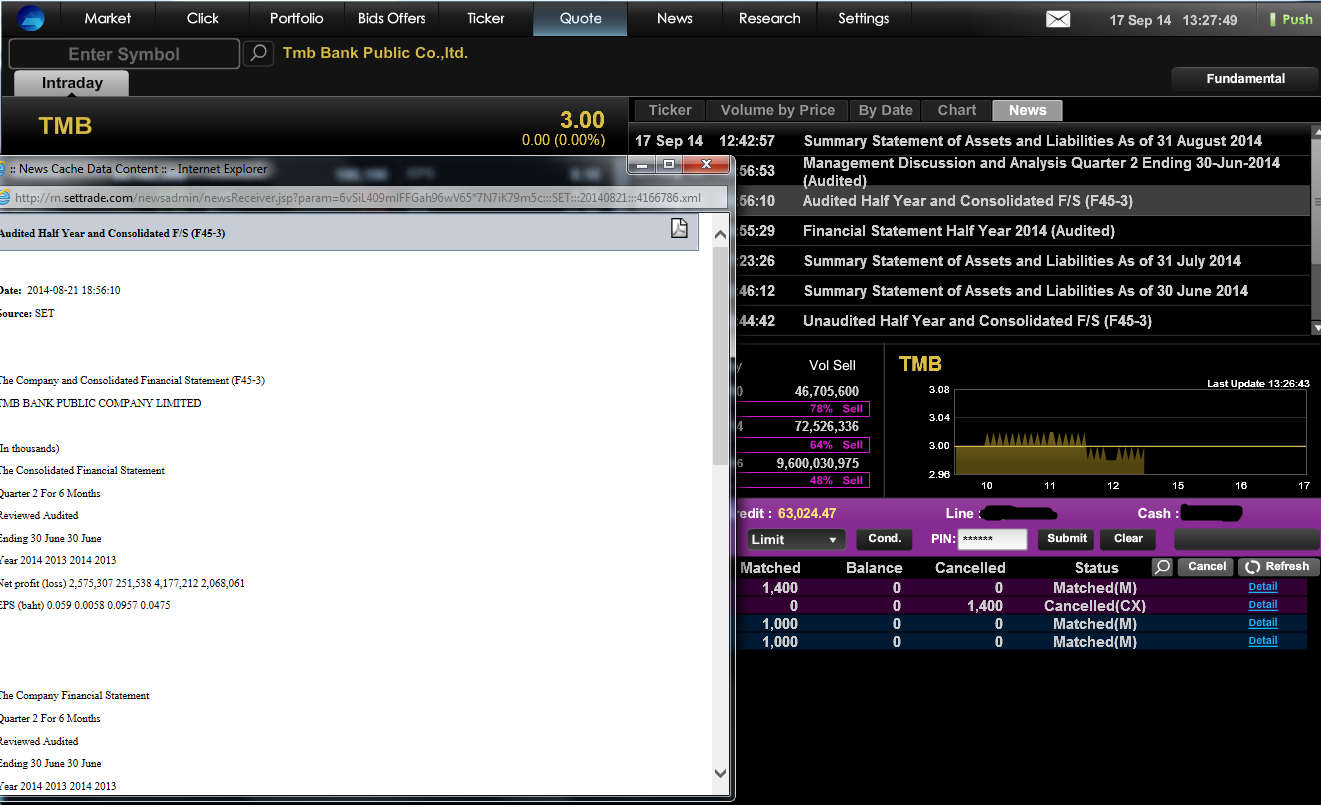
Task: Open the mail envelope icon
Action: click(1058, 19)
